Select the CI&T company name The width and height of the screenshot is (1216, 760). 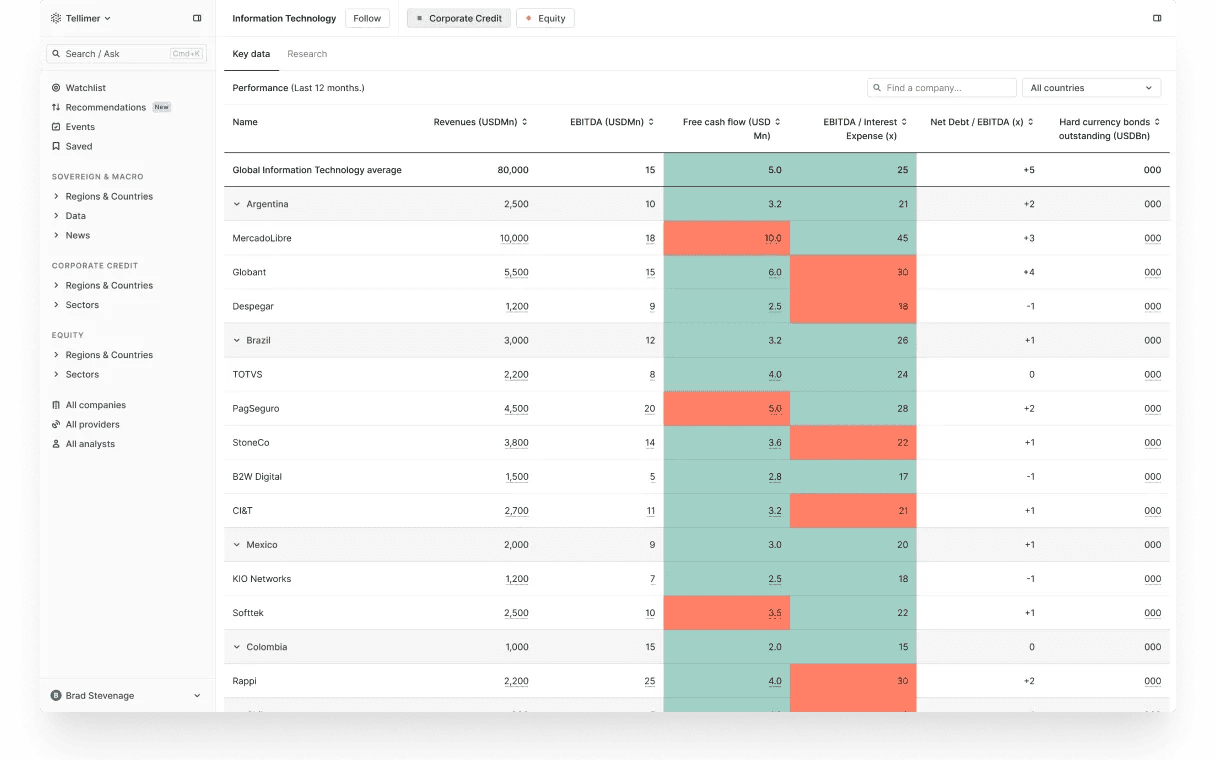243,511
